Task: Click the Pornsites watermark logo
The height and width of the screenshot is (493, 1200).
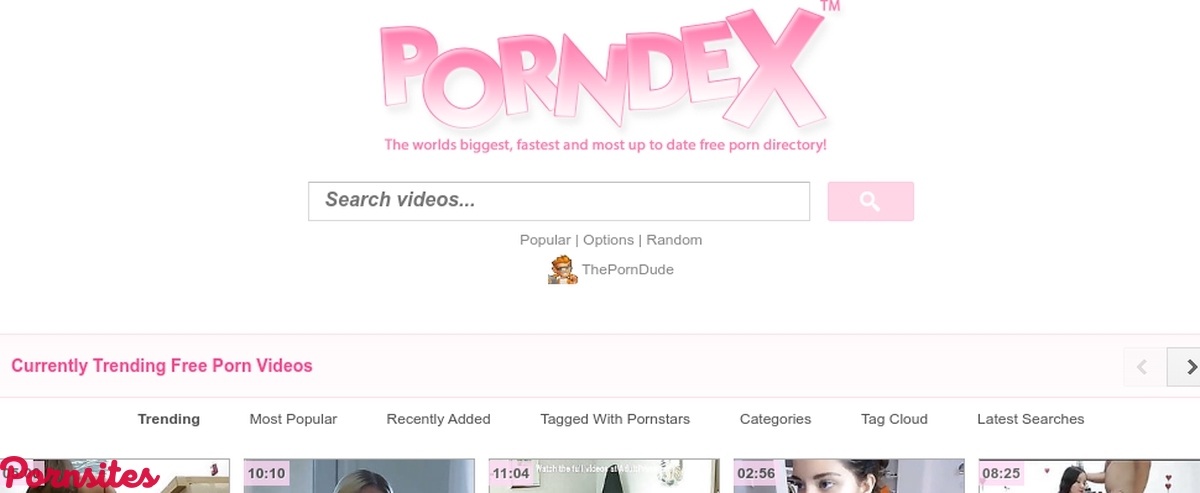Action: click(x=80, y=474)
